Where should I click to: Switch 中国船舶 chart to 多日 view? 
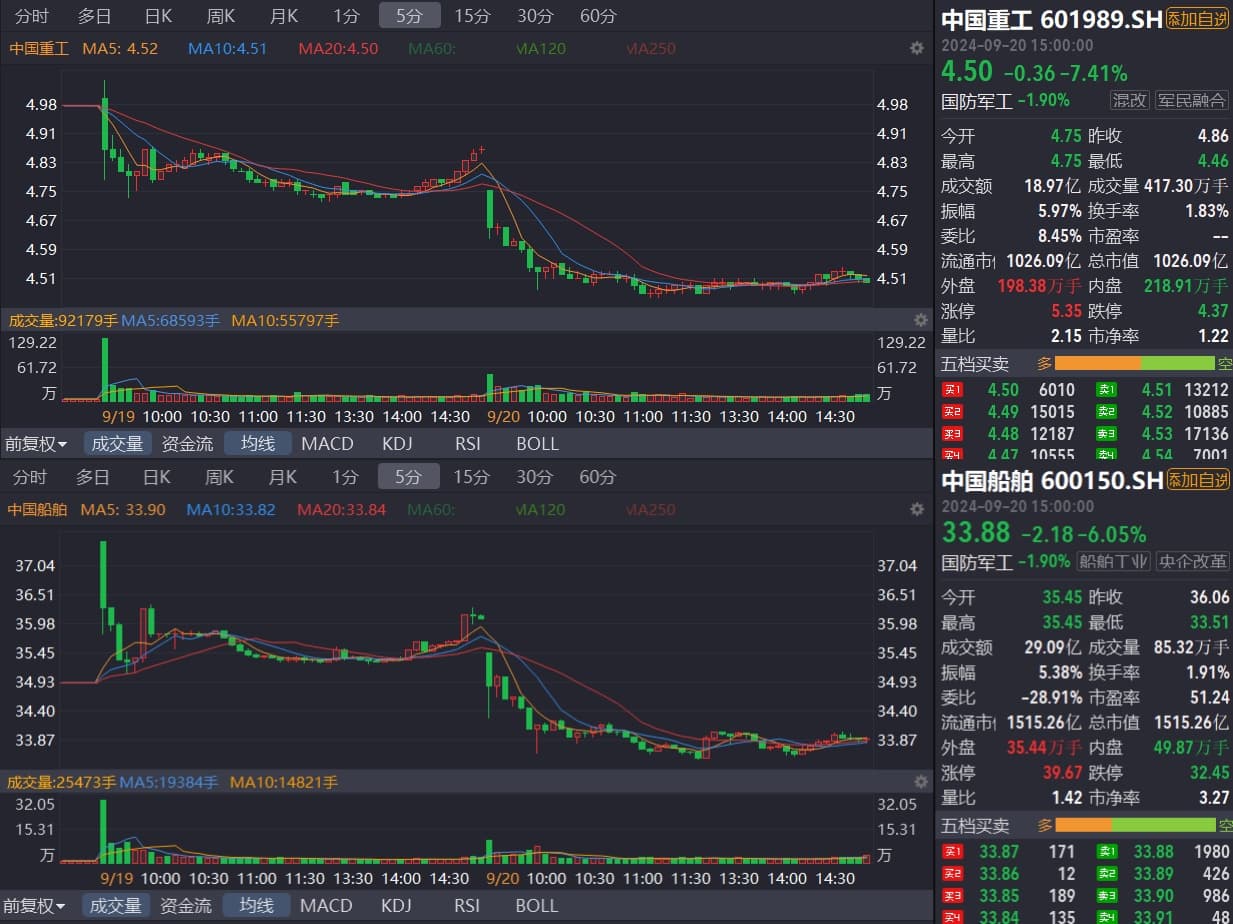[x=93, y=477]
